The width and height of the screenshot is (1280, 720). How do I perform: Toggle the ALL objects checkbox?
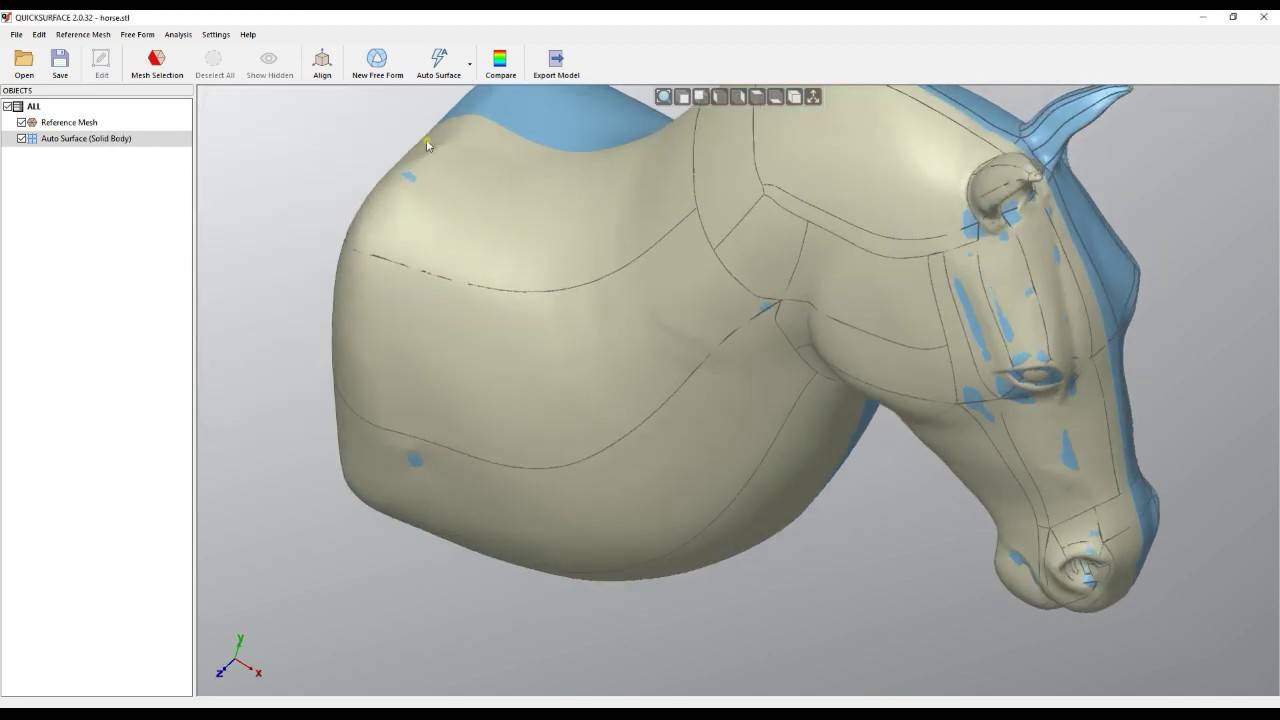(x=7, y=106)
